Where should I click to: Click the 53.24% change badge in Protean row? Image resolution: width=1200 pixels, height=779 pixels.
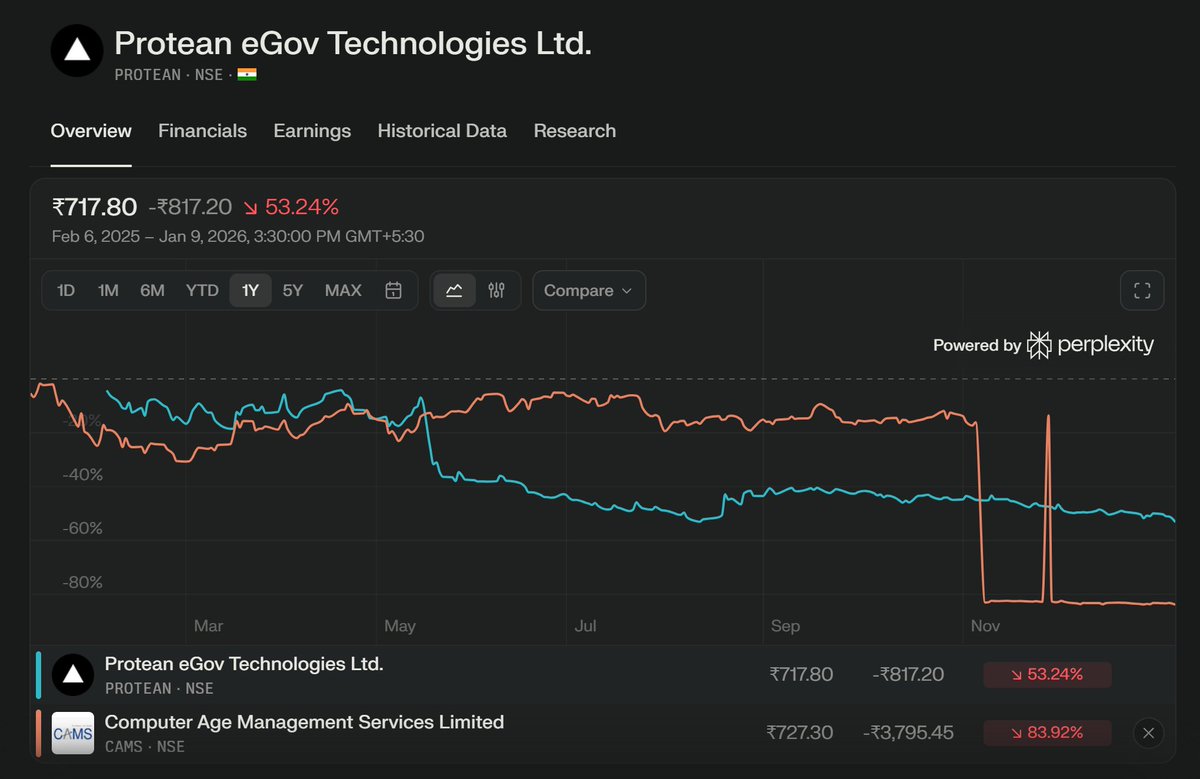[1047, 675]
